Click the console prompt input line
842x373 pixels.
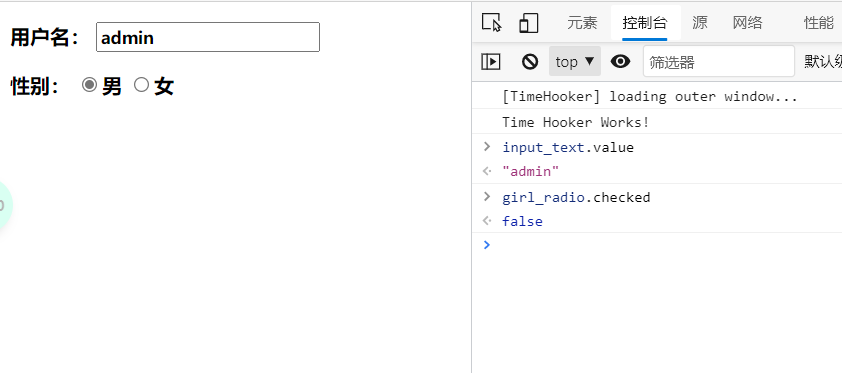tap(666, 245)
